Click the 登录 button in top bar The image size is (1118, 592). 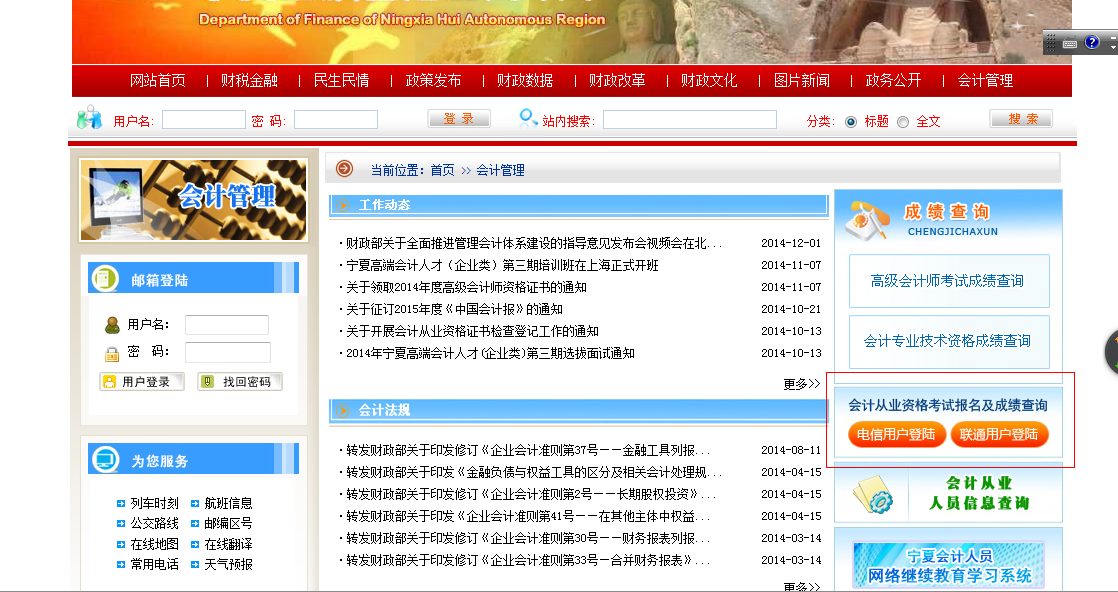pyautogui.click(x=459, y=118)
